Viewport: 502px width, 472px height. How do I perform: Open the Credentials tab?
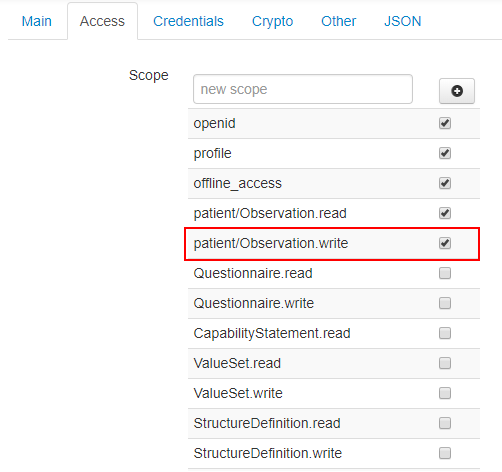pyautogui.click(x=188, y=21)
